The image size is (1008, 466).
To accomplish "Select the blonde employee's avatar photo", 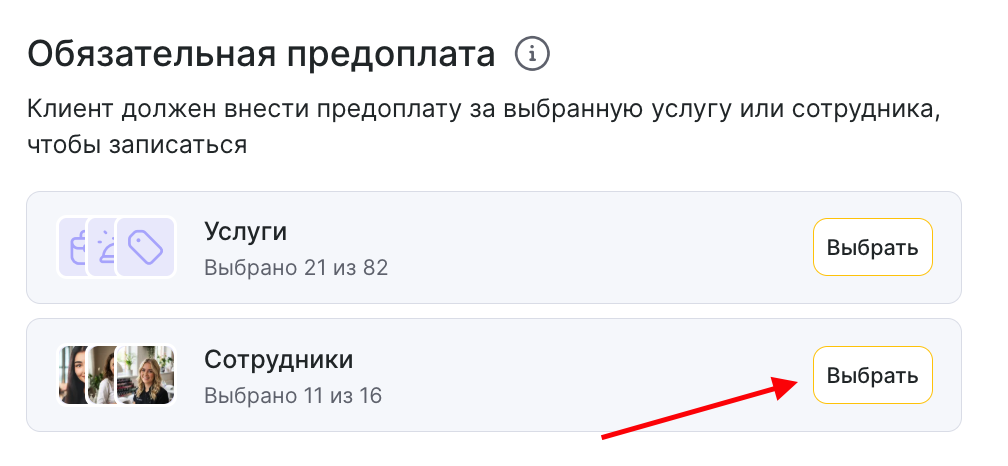I will (146, 375).
